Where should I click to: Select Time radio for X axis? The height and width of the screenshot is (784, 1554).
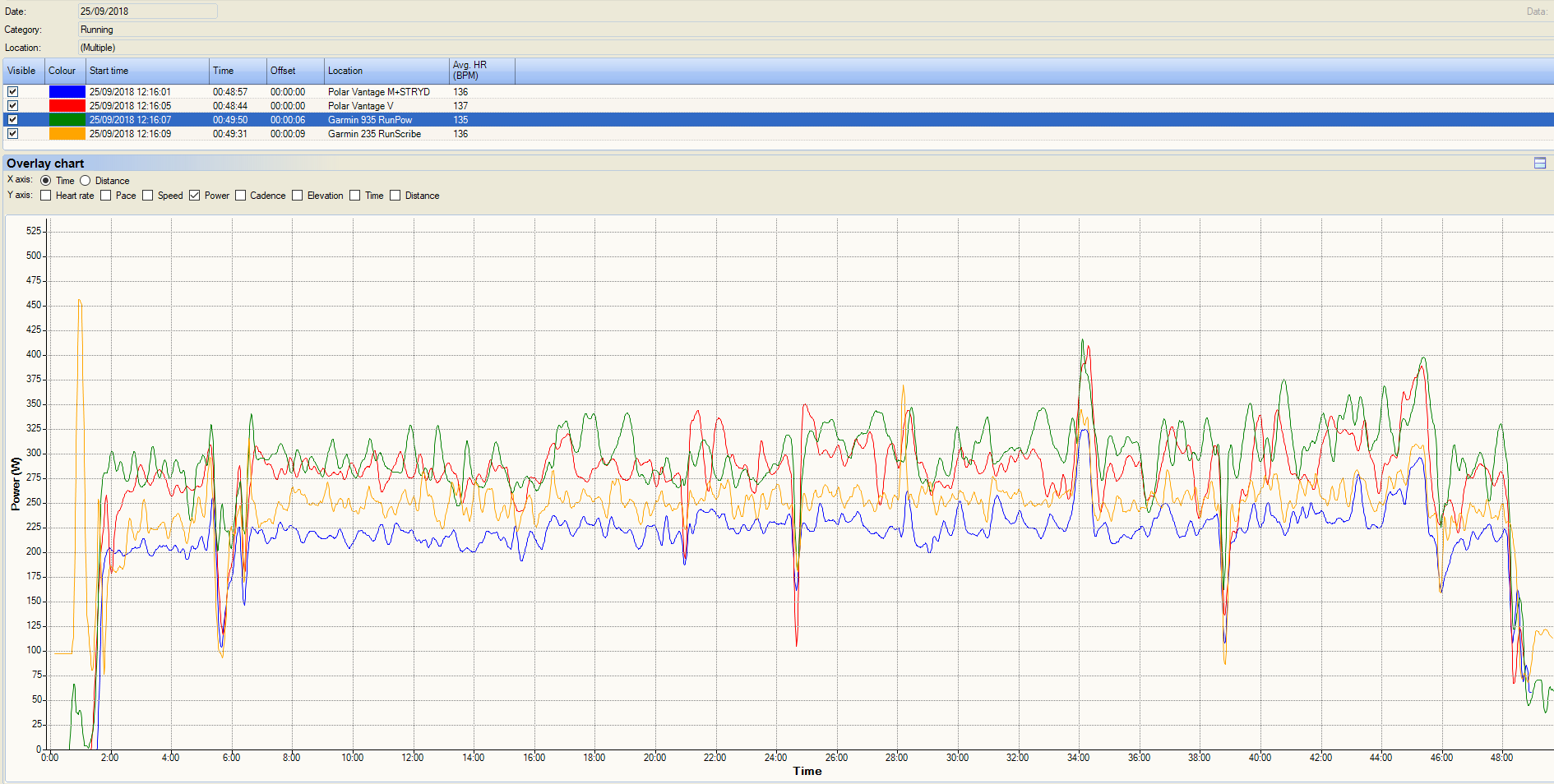(46, 181)
